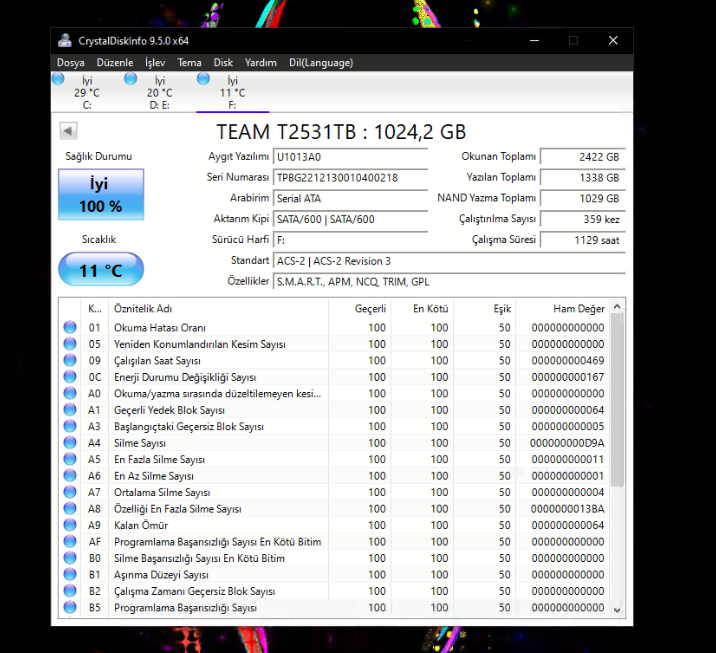Click the Öznitelik Adı column header

218,309
